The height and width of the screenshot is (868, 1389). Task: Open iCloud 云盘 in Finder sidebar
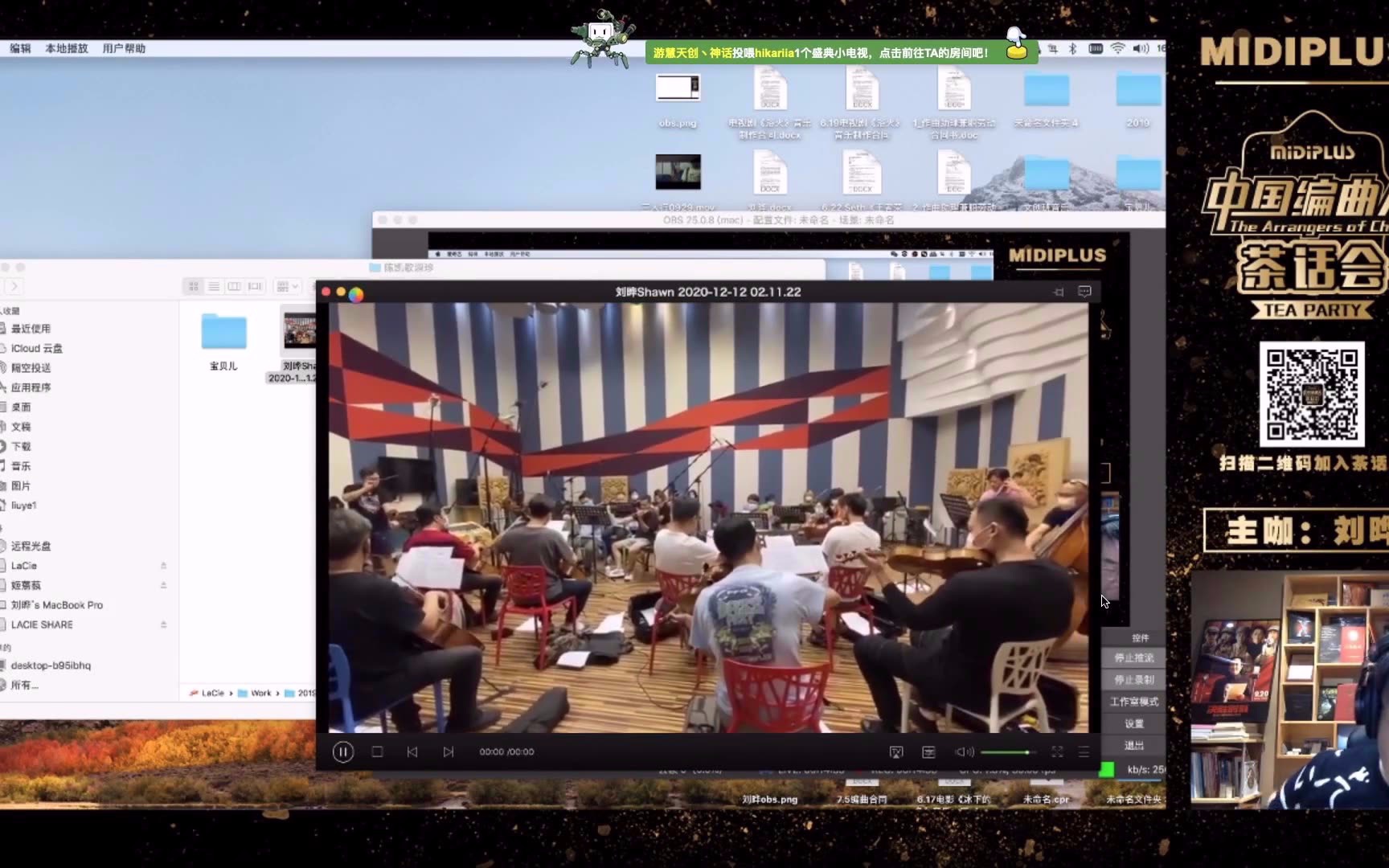pyautogui.click(x=36, y=348)
